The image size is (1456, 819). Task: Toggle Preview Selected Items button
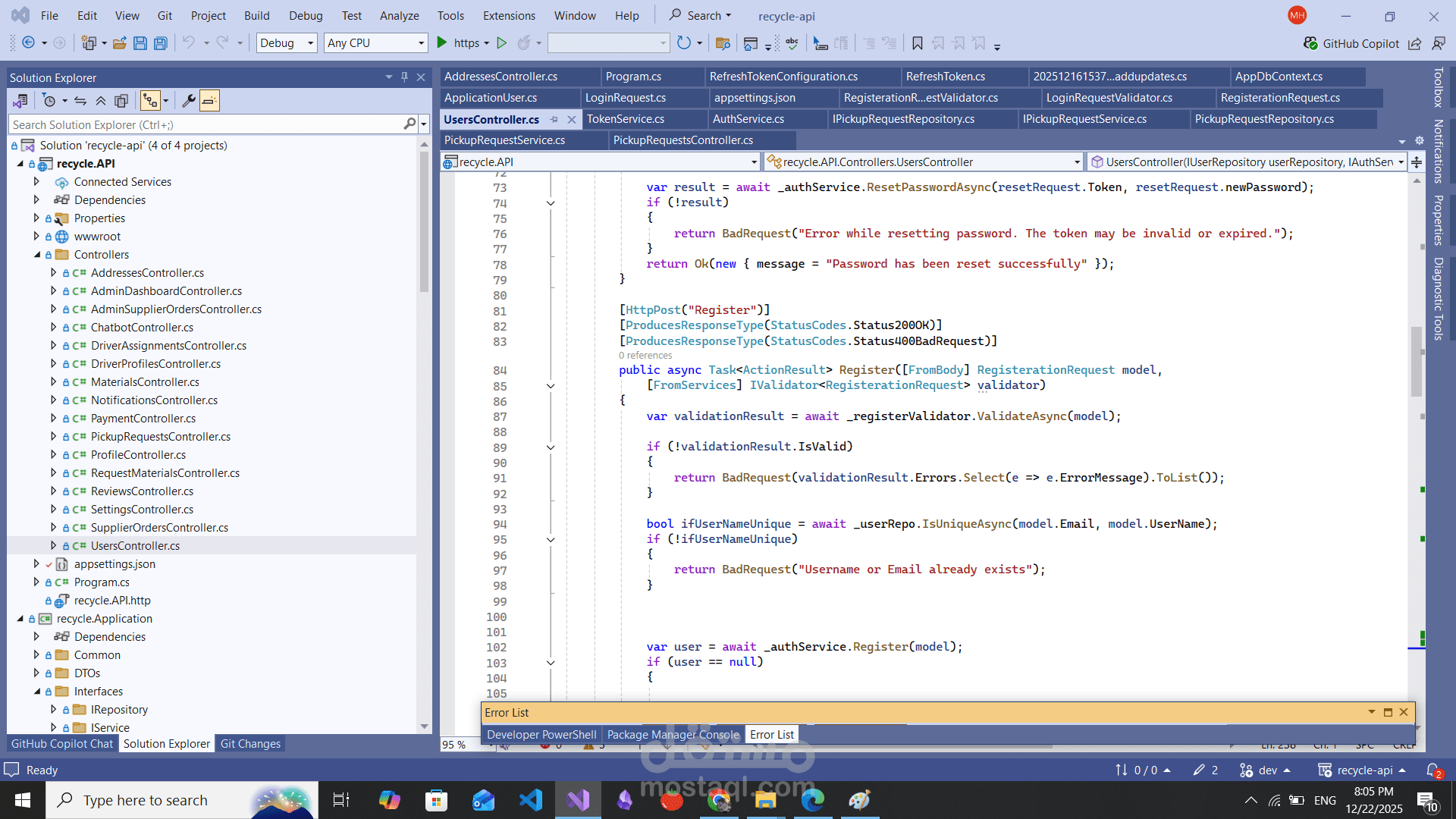[x=210, y=101]
